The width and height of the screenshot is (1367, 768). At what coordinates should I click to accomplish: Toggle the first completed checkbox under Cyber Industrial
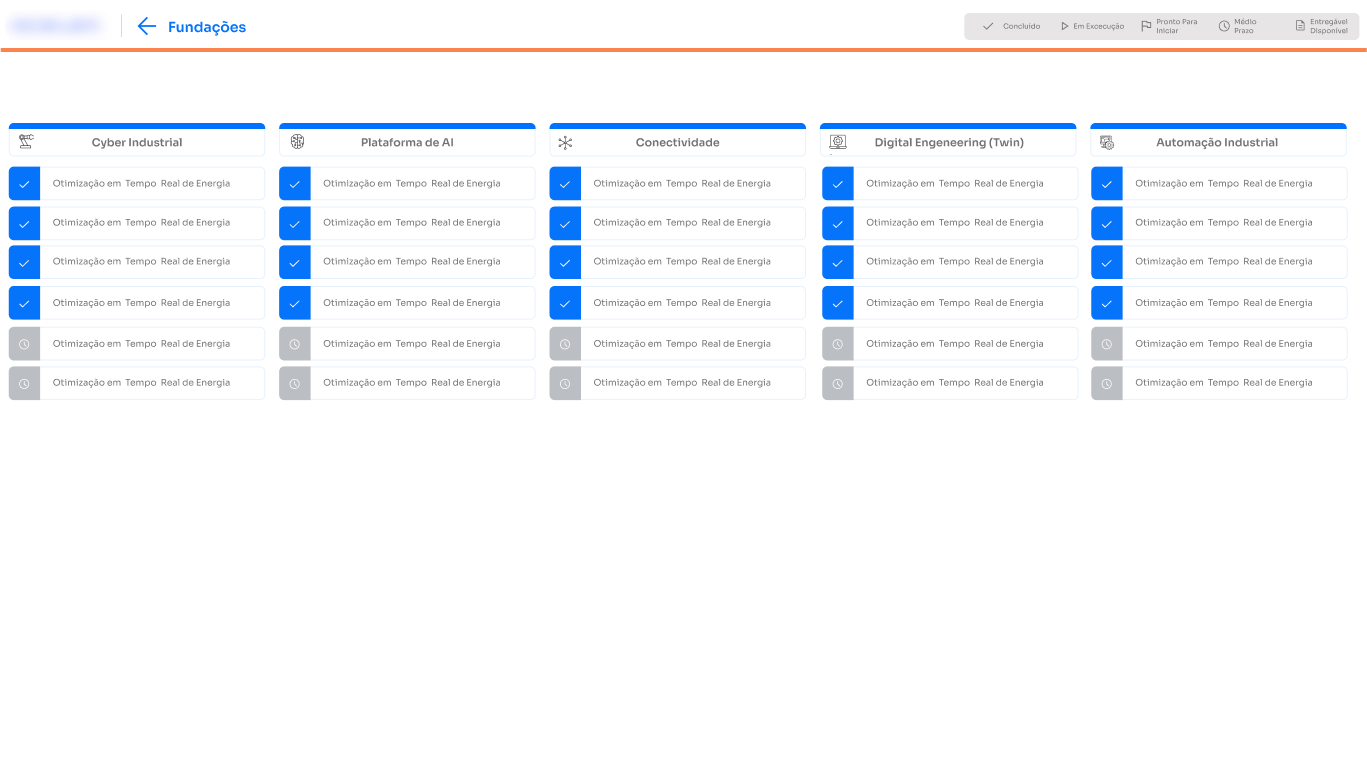point(24,183)
